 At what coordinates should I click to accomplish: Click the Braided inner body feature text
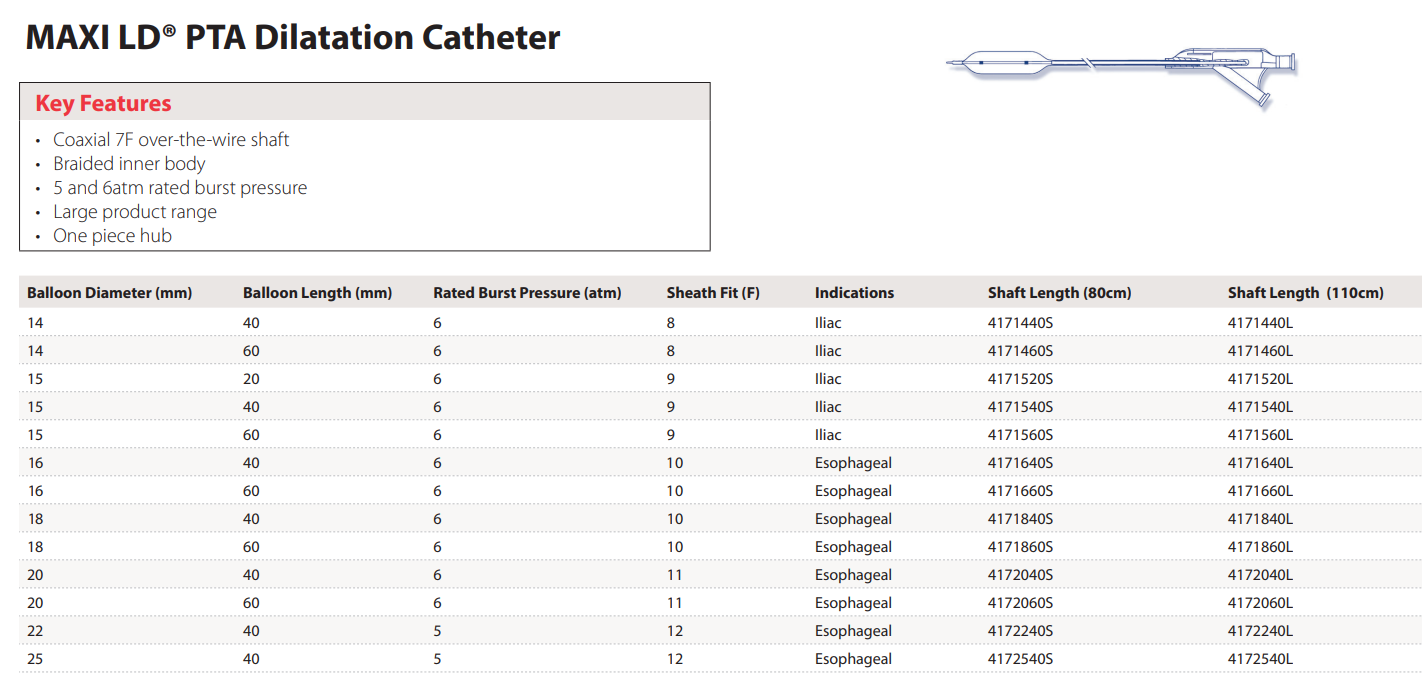point(129,164)
